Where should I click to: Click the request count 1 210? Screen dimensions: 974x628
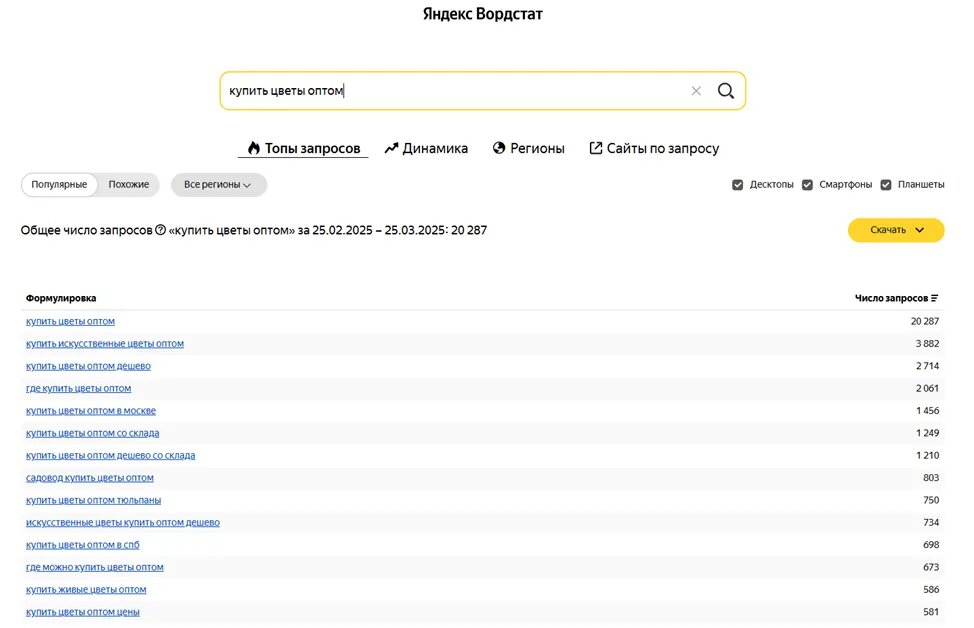tap(927, 455)
